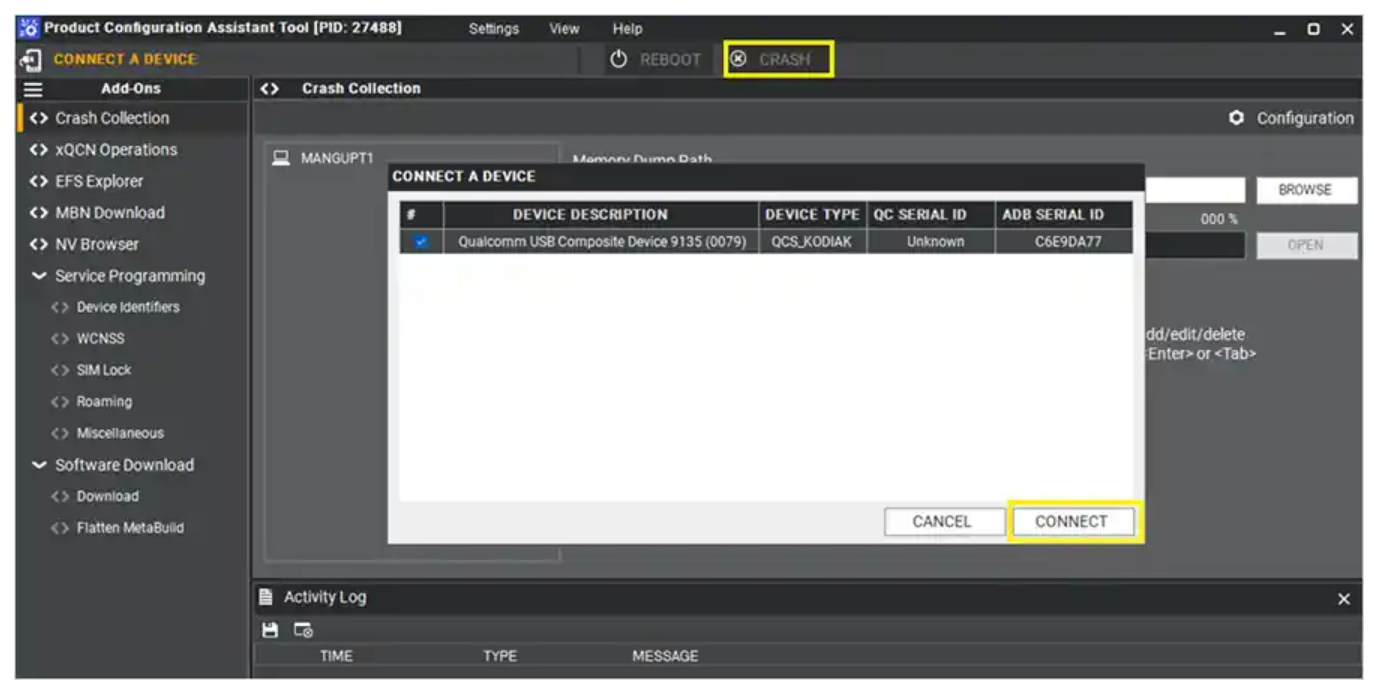Screen dimensions: 1374x685
Task: Select Device Identifiers in the sidebar
Action: click(x=128, y=307)
